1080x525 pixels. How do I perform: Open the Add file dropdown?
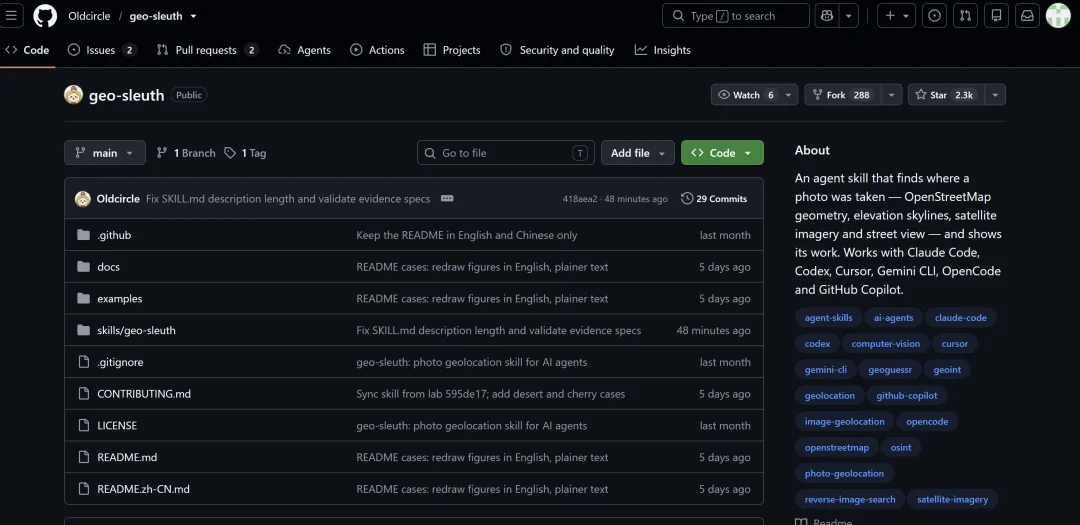click(638, 153)
